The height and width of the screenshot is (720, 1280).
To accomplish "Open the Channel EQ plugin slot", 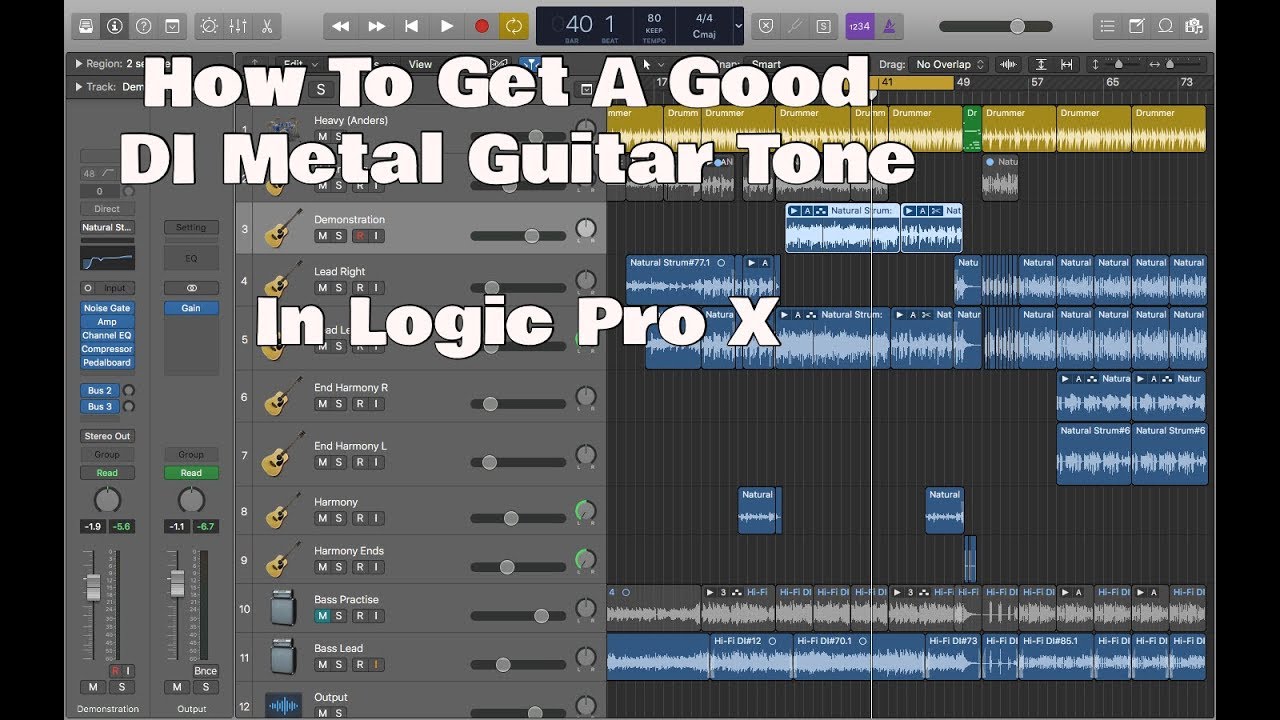I will click(x=107, y=336).
